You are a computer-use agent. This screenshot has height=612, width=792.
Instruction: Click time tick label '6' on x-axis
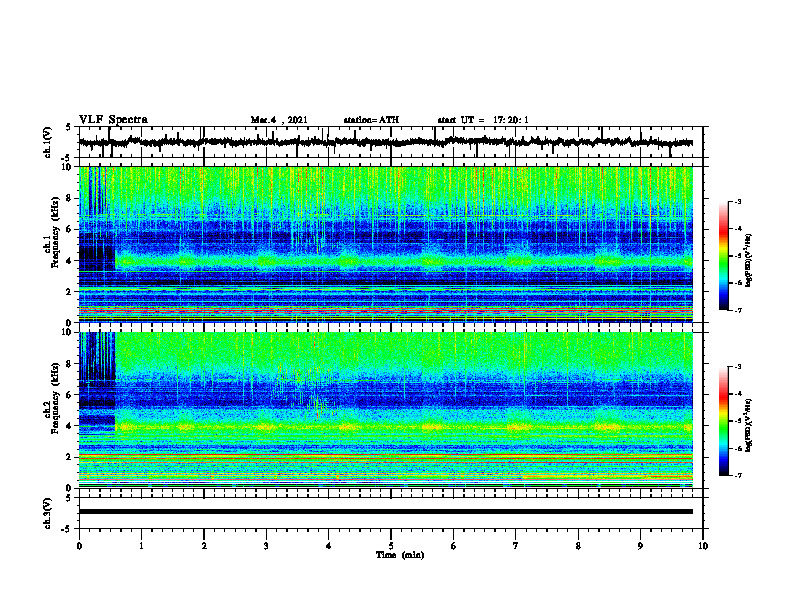(454, 546)
